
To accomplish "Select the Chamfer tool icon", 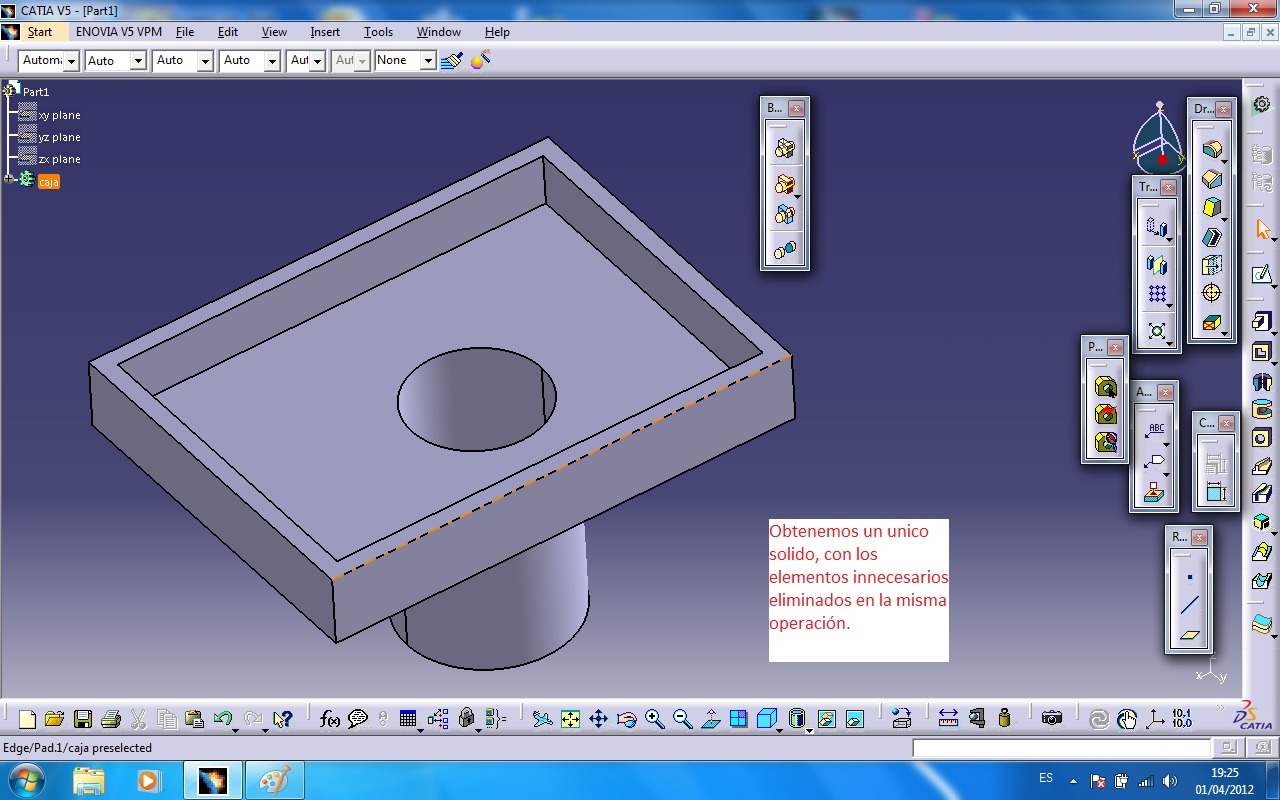I will [1212, 180].
